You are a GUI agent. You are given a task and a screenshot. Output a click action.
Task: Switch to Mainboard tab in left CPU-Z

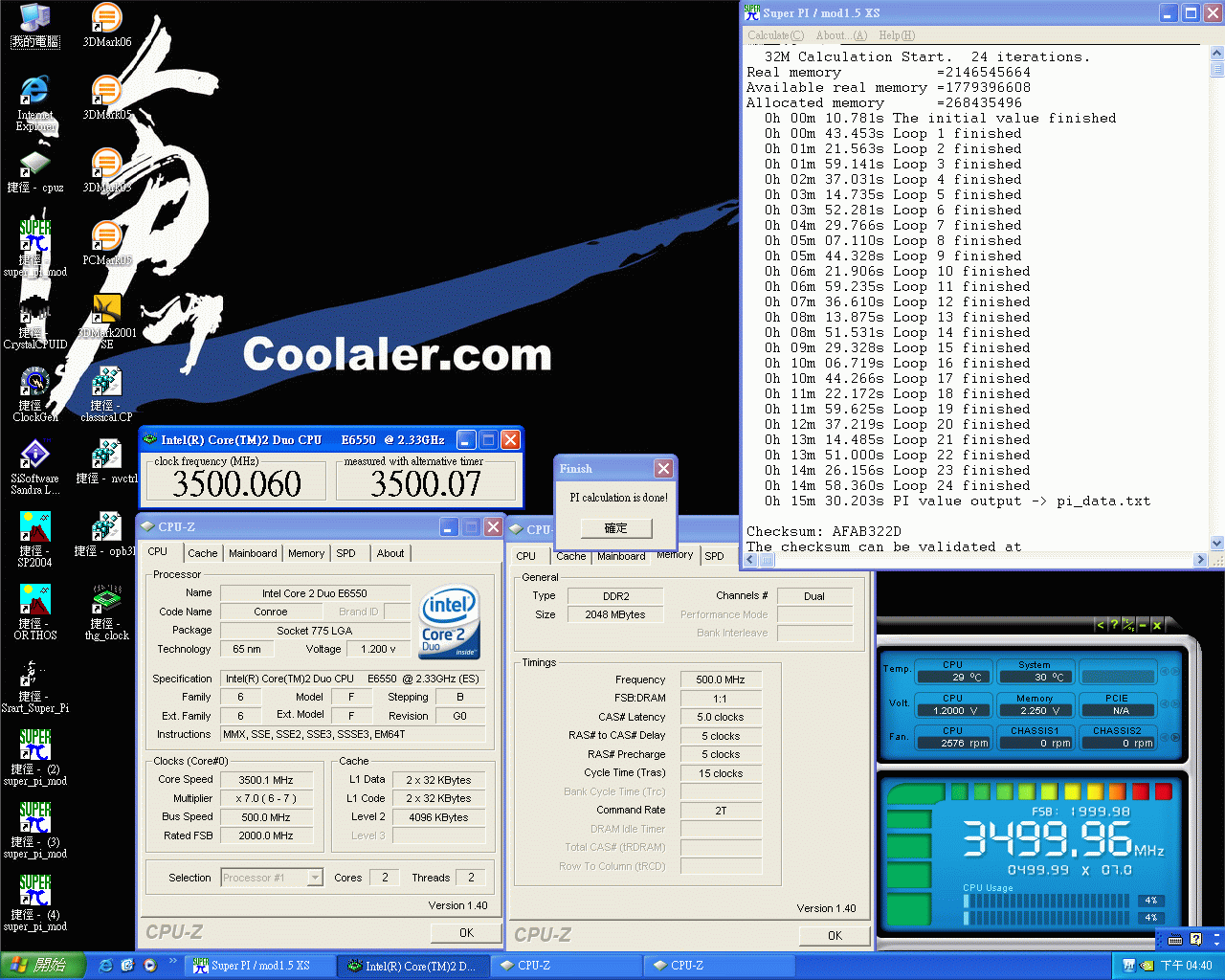click(x=253, y=553)
